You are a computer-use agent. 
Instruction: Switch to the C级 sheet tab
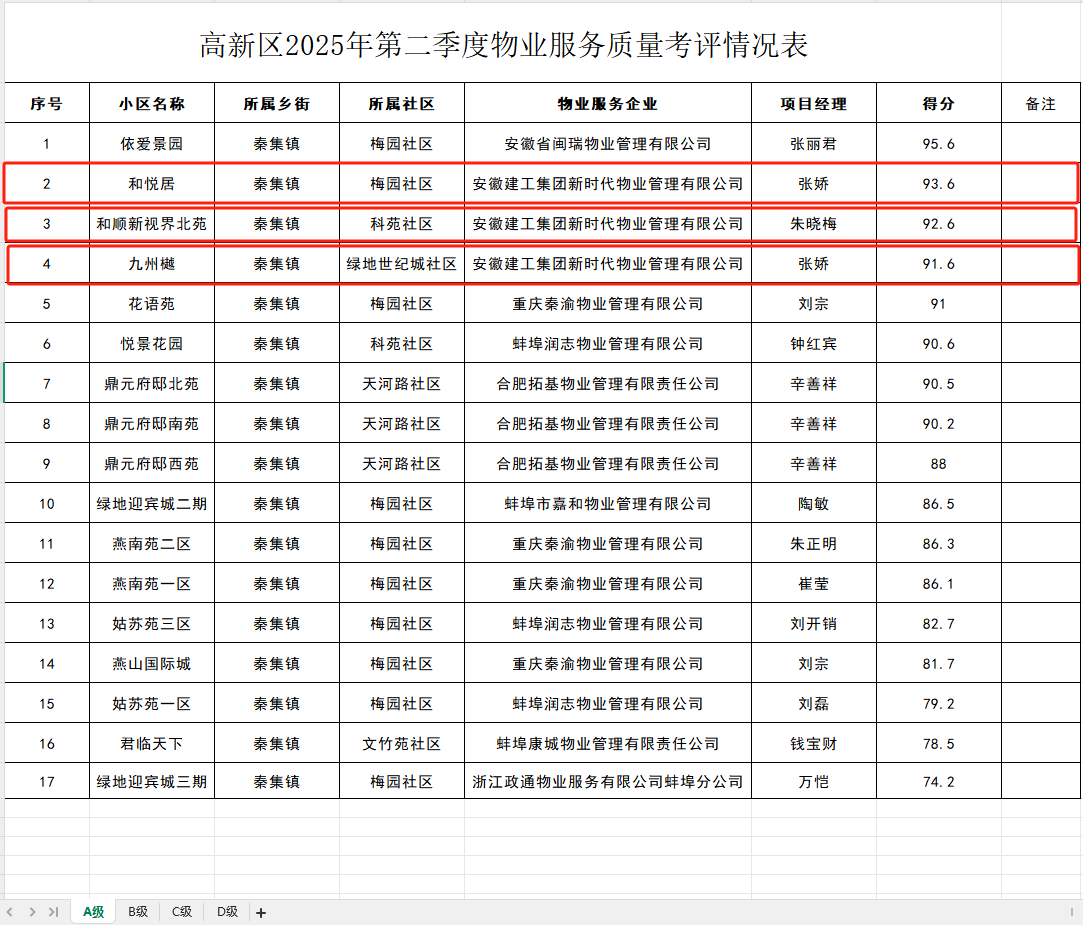181,912
